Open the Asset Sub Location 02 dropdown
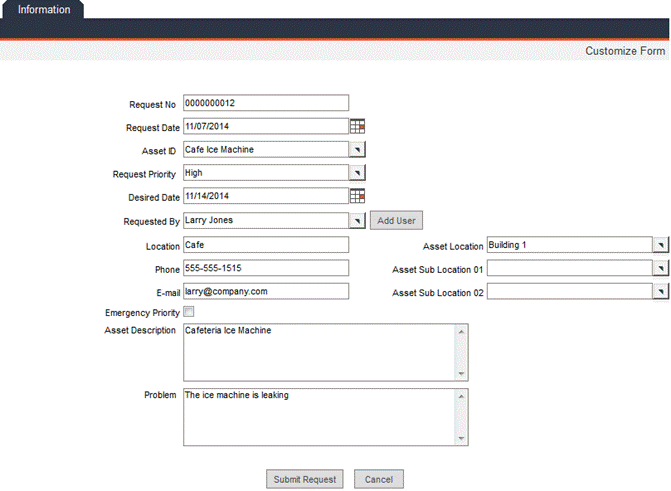The height and width of the screenshot is (491, 671). [660, 292]
